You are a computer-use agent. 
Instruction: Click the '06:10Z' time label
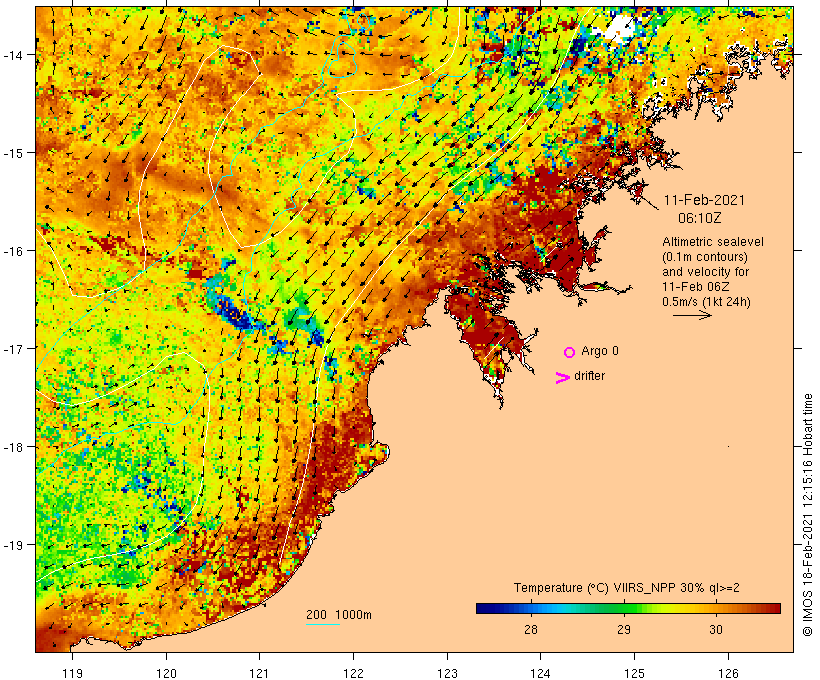tap(699, 218)
